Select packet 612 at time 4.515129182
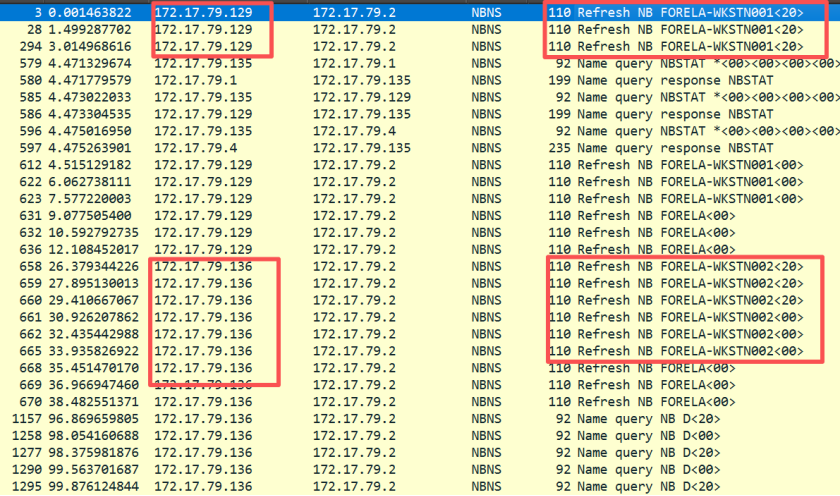Screen dimensions: 840x496 click(420, 165)
